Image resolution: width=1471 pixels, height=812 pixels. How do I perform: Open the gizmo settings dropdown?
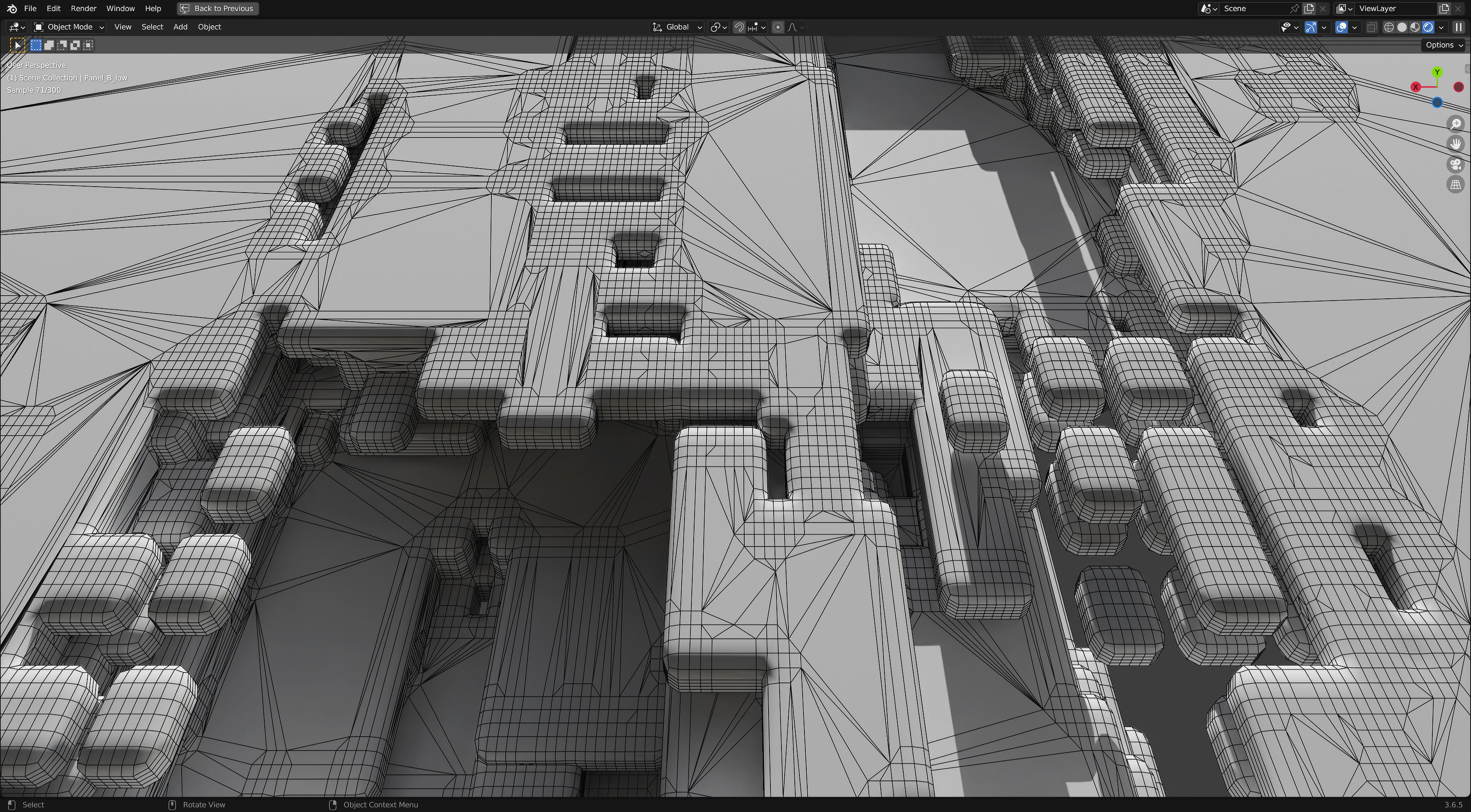1324,27
